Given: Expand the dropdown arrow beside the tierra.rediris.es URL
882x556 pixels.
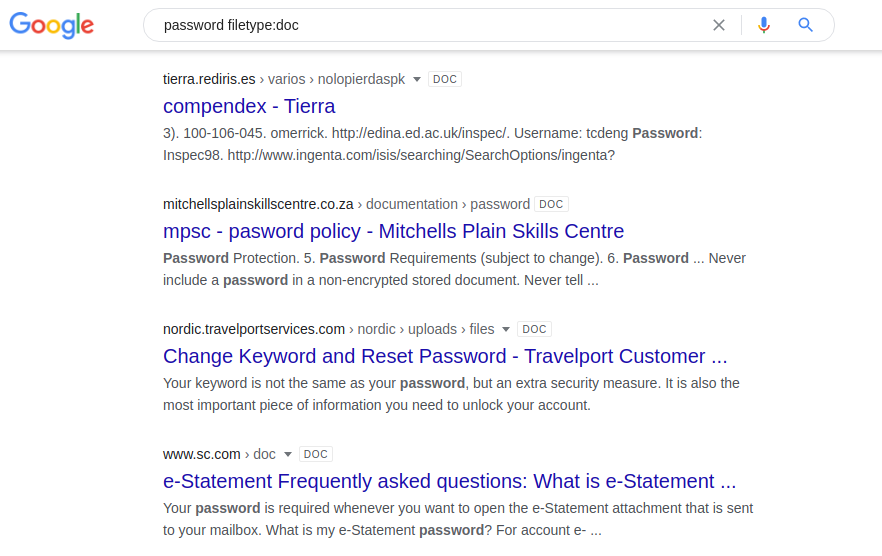Looking at the screenshot, I should click(417, 80).
